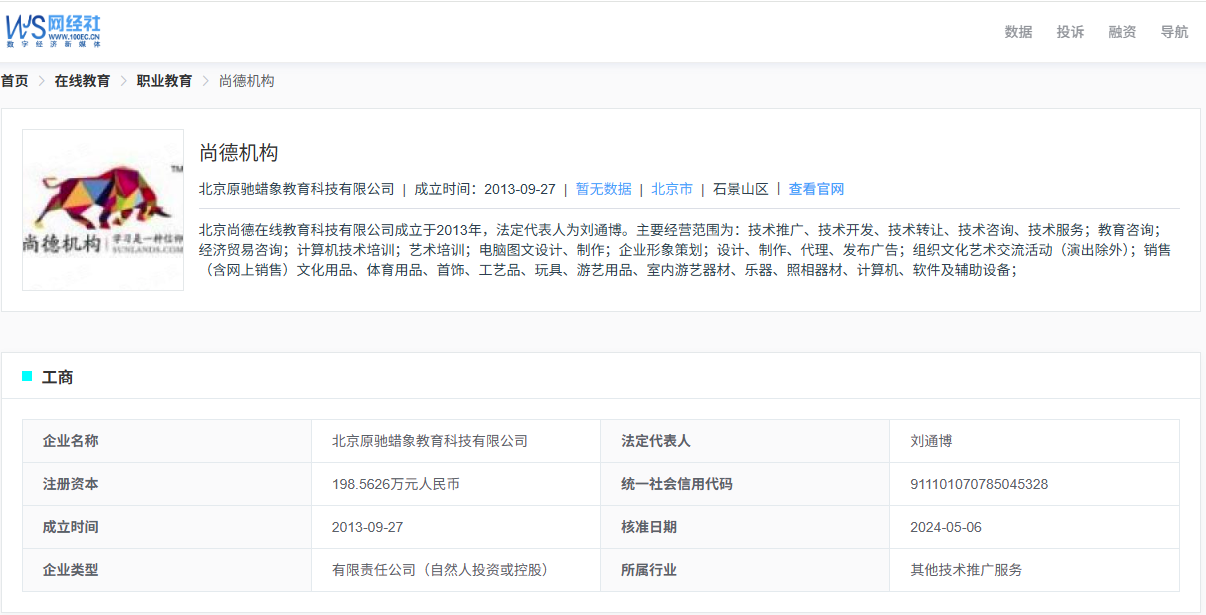Open the 数据 menu in top navigation
Viewport: 1206px width, 615px height.
coord(1018,32)
